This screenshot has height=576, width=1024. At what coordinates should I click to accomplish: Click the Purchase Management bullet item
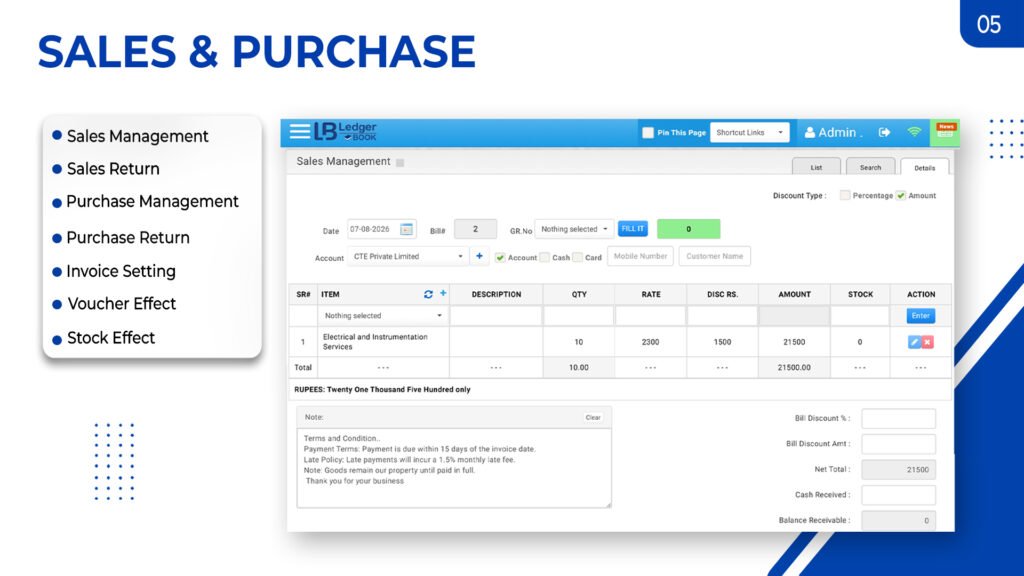(152, 202)
